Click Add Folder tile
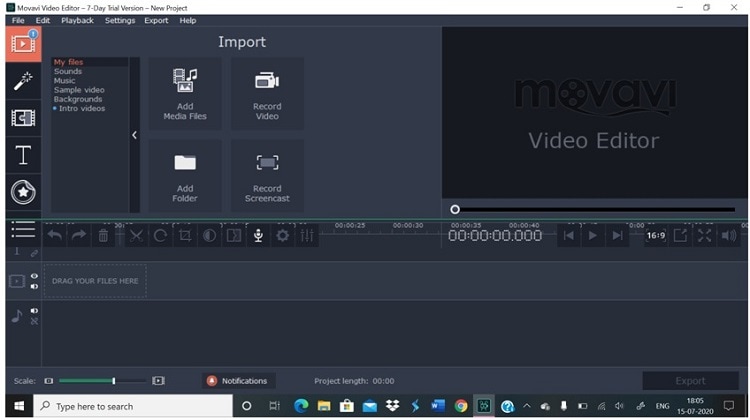 coord(185,176)
